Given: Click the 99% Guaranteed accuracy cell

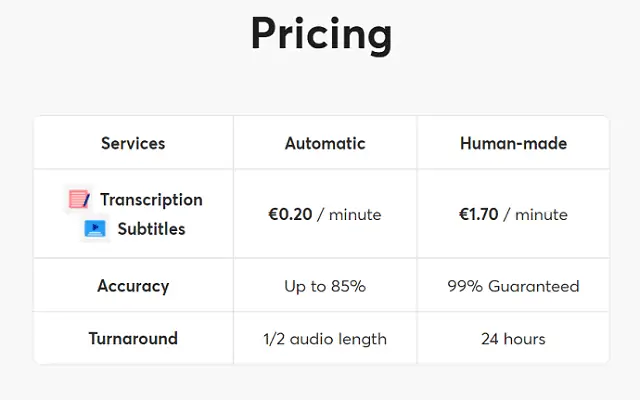Looking at the screenshot, I should [x=513, y=286].
